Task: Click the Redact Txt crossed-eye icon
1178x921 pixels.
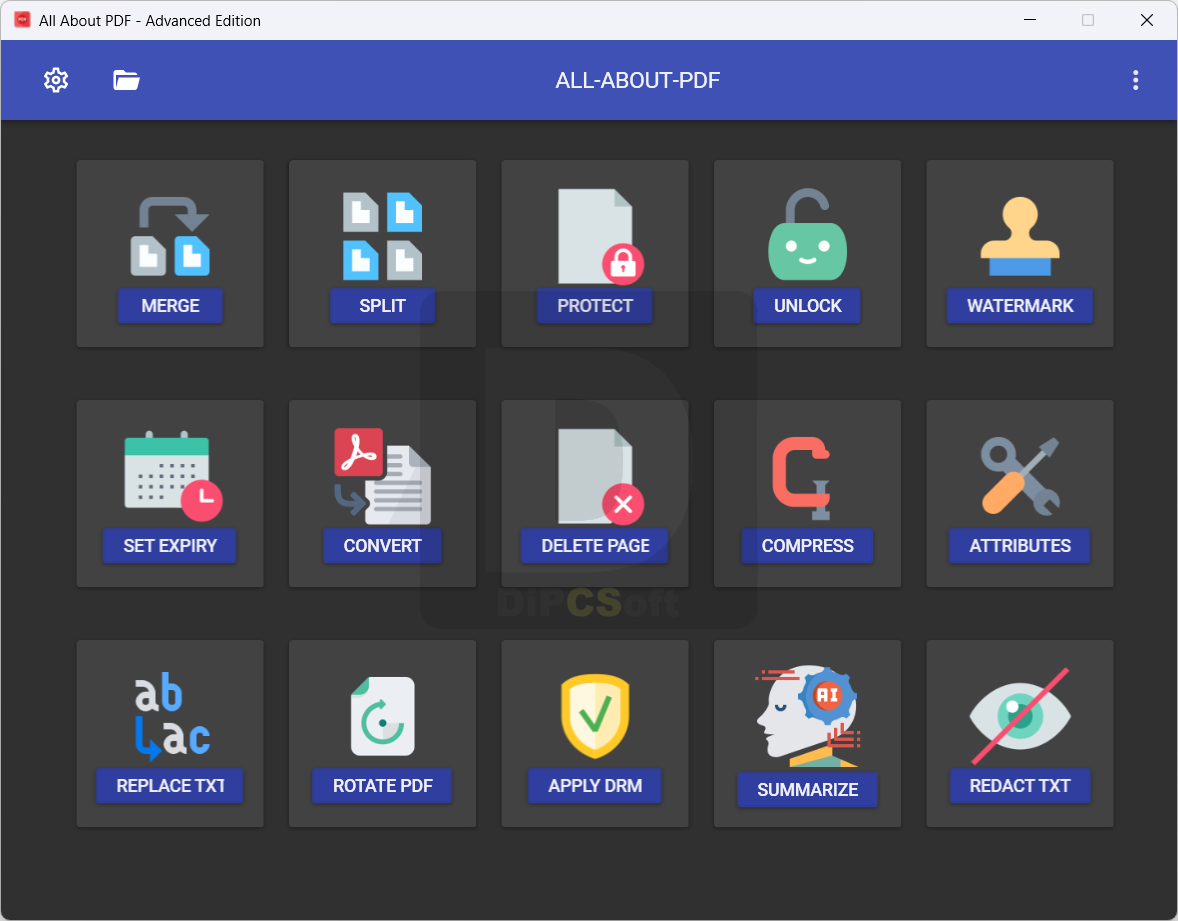Action: tap(1020, 716)
